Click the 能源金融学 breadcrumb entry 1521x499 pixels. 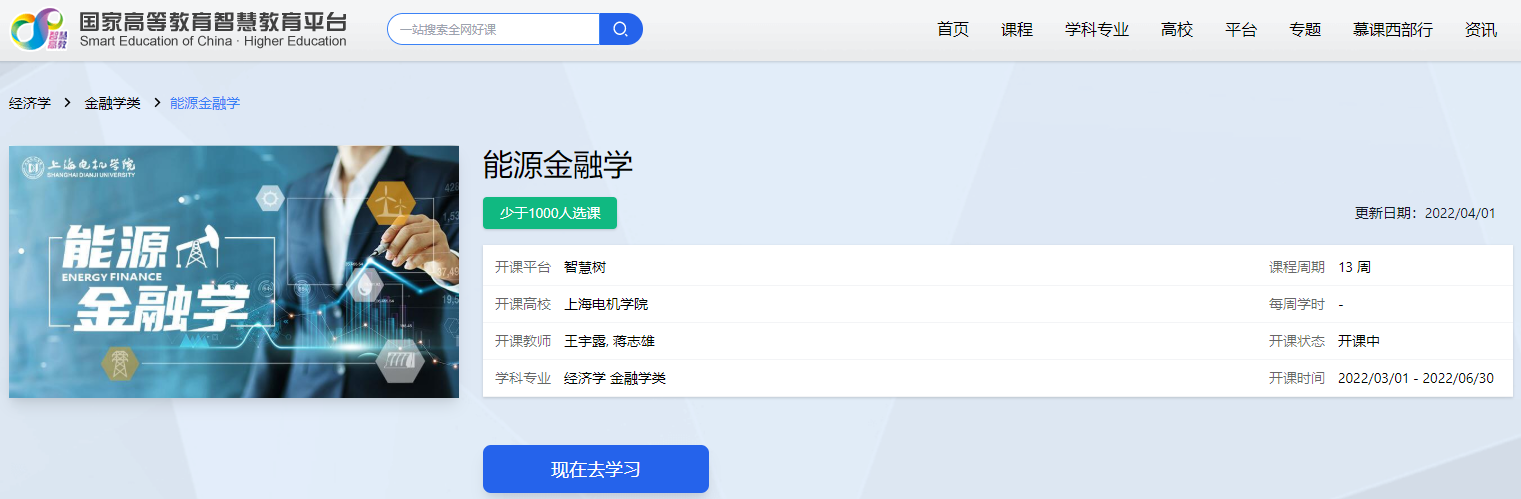(x=205, y=103)
